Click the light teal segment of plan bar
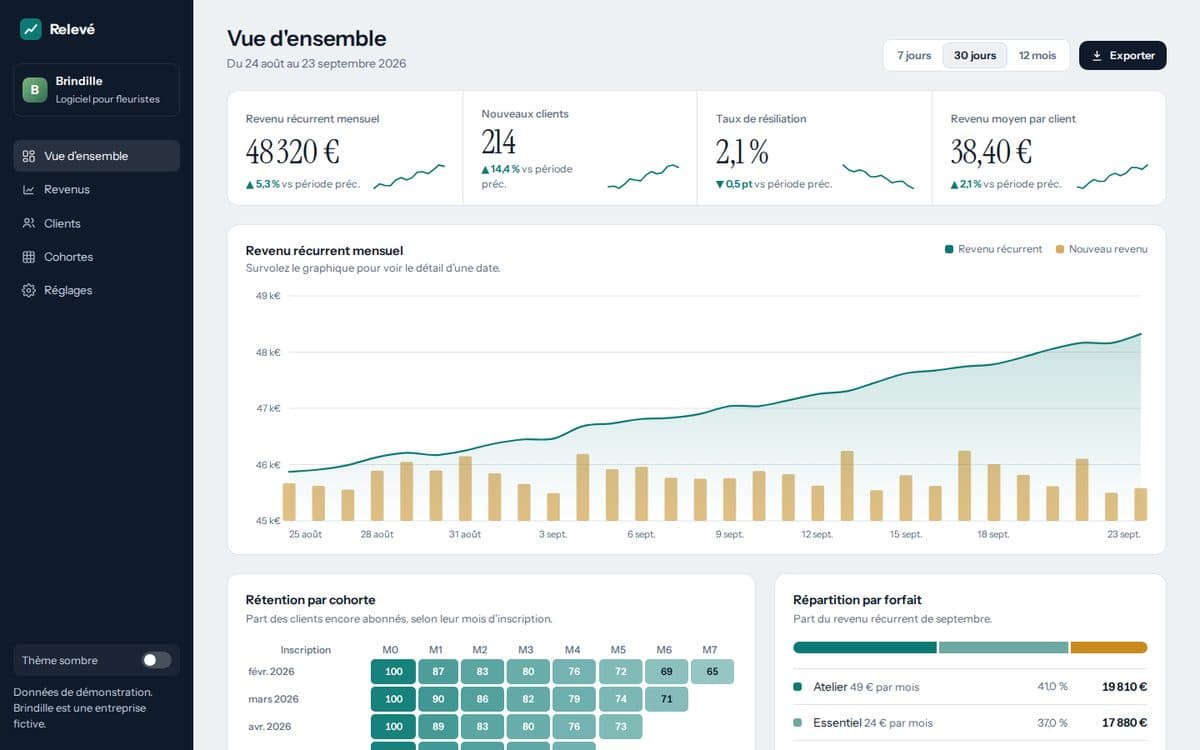Image resolution: width=1200 pixels, height=750 pixels. 1004,647
